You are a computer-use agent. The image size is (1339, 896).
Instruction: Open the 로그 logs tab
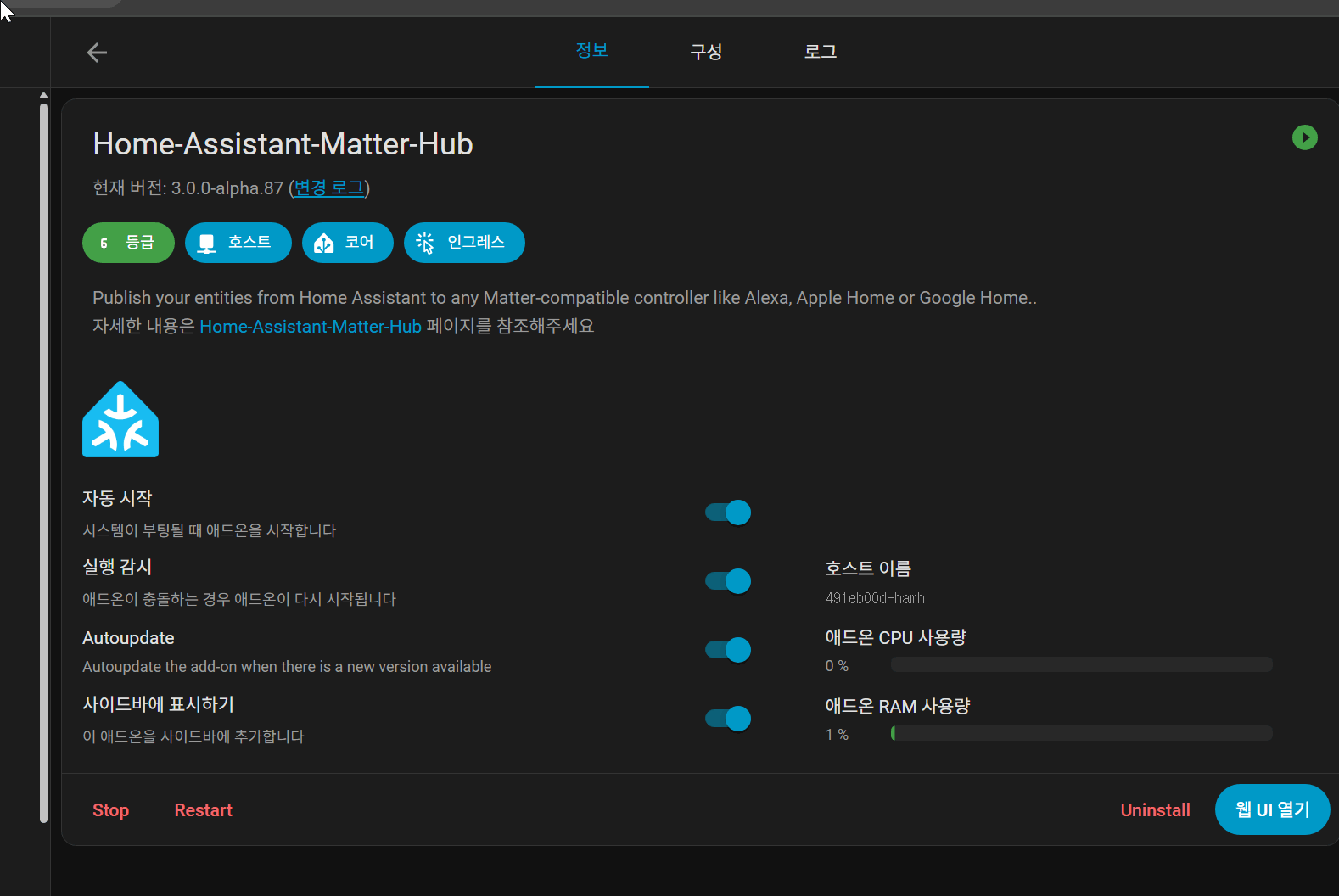point(821,52)
